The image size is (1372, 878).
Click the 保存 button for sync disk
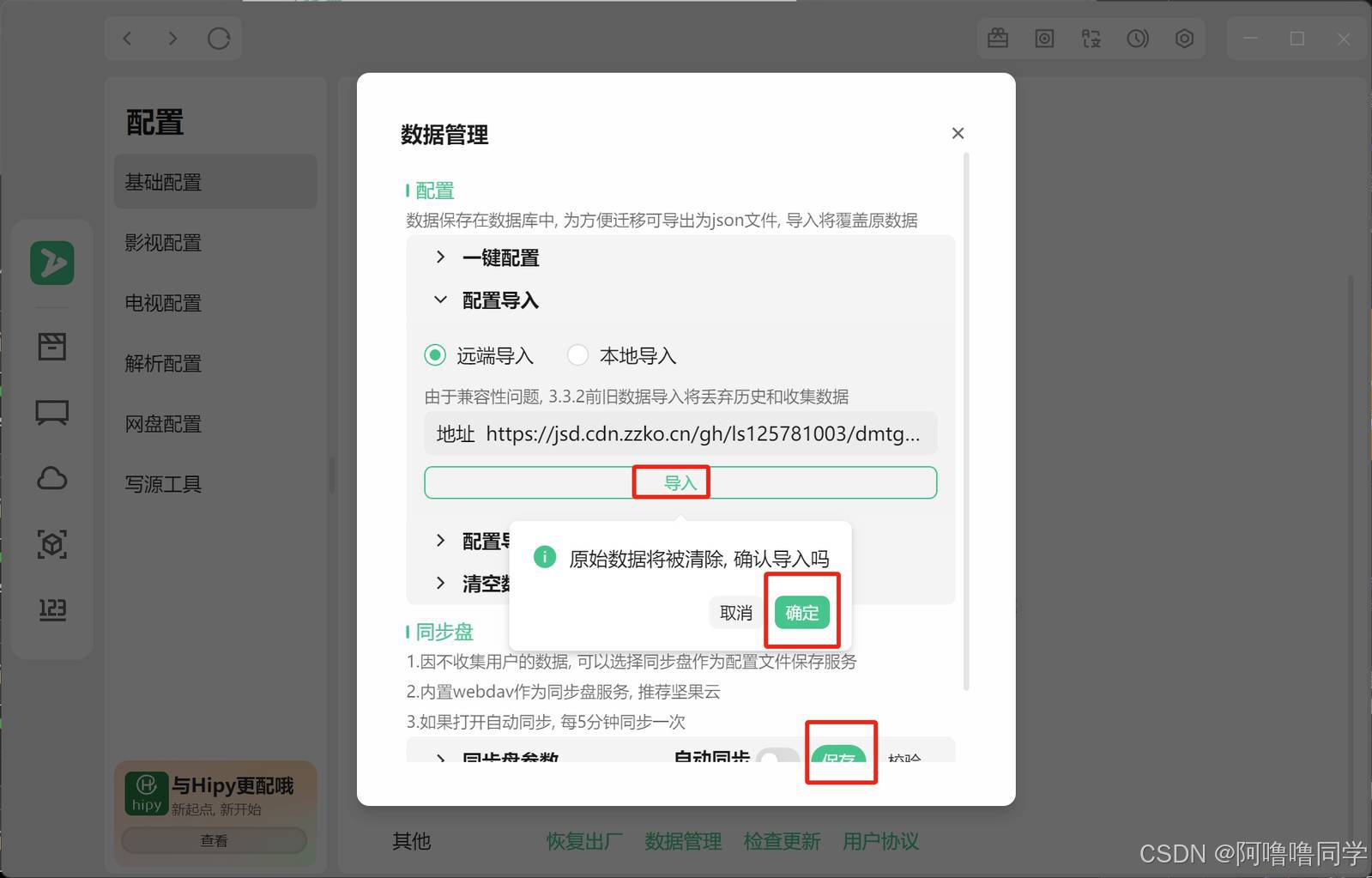[838, 755]
